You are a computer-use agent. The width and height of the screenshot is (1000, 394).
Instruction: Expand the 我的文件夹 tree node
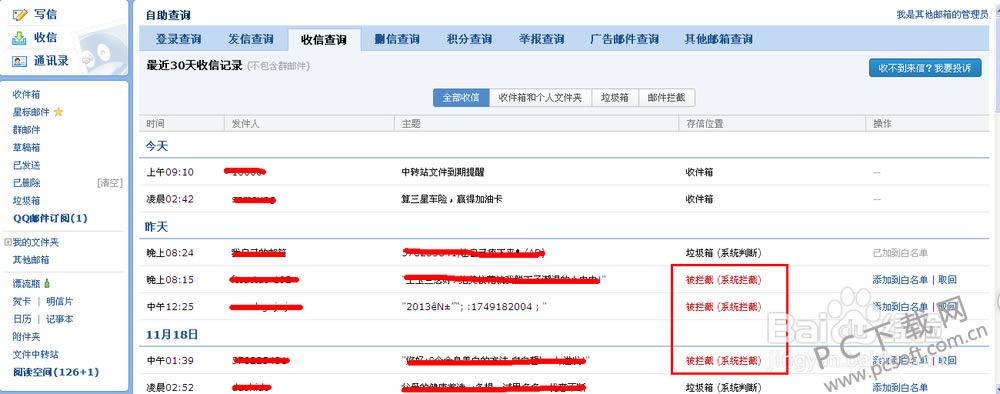(8, 242)
